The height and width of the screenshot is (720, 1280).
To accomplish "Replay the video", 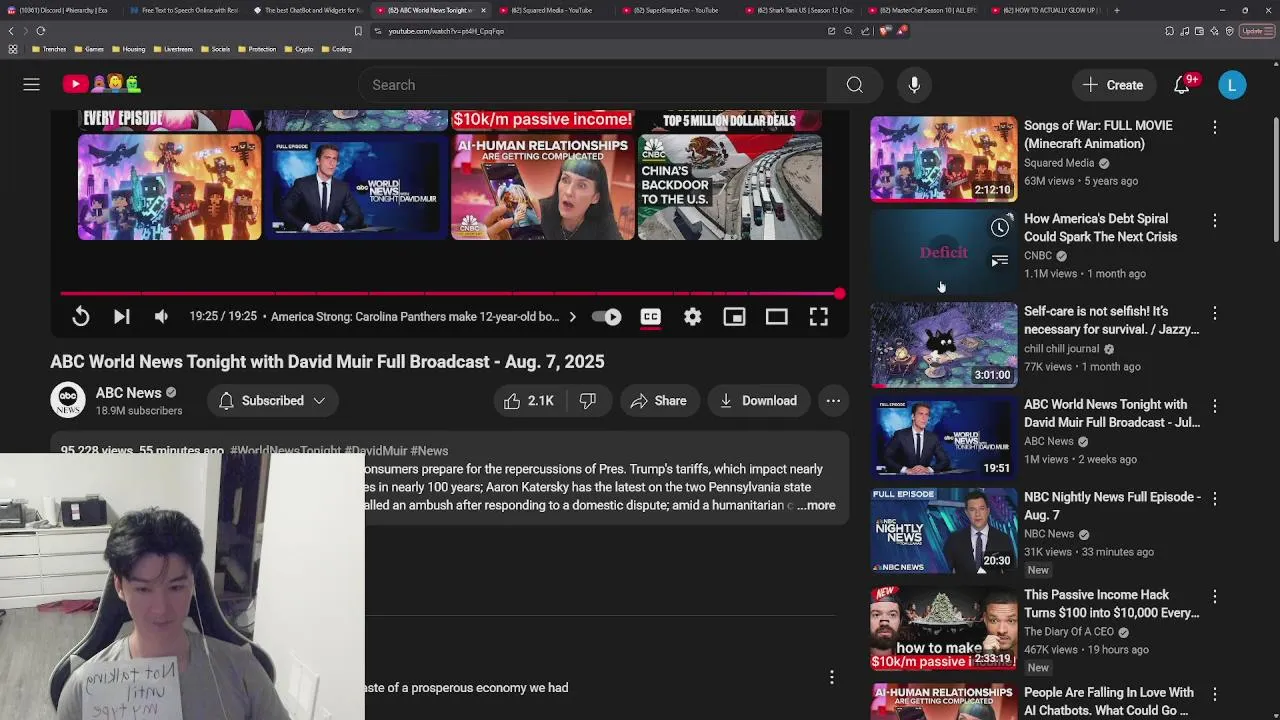I will [81, 317].
